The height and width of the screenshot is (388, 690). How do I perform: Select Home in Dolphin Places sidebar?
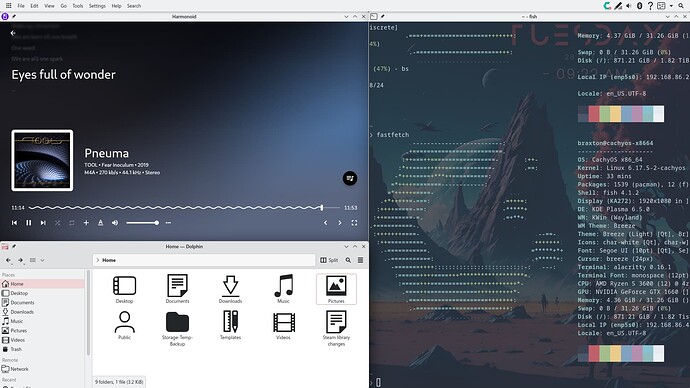(42, 284)
